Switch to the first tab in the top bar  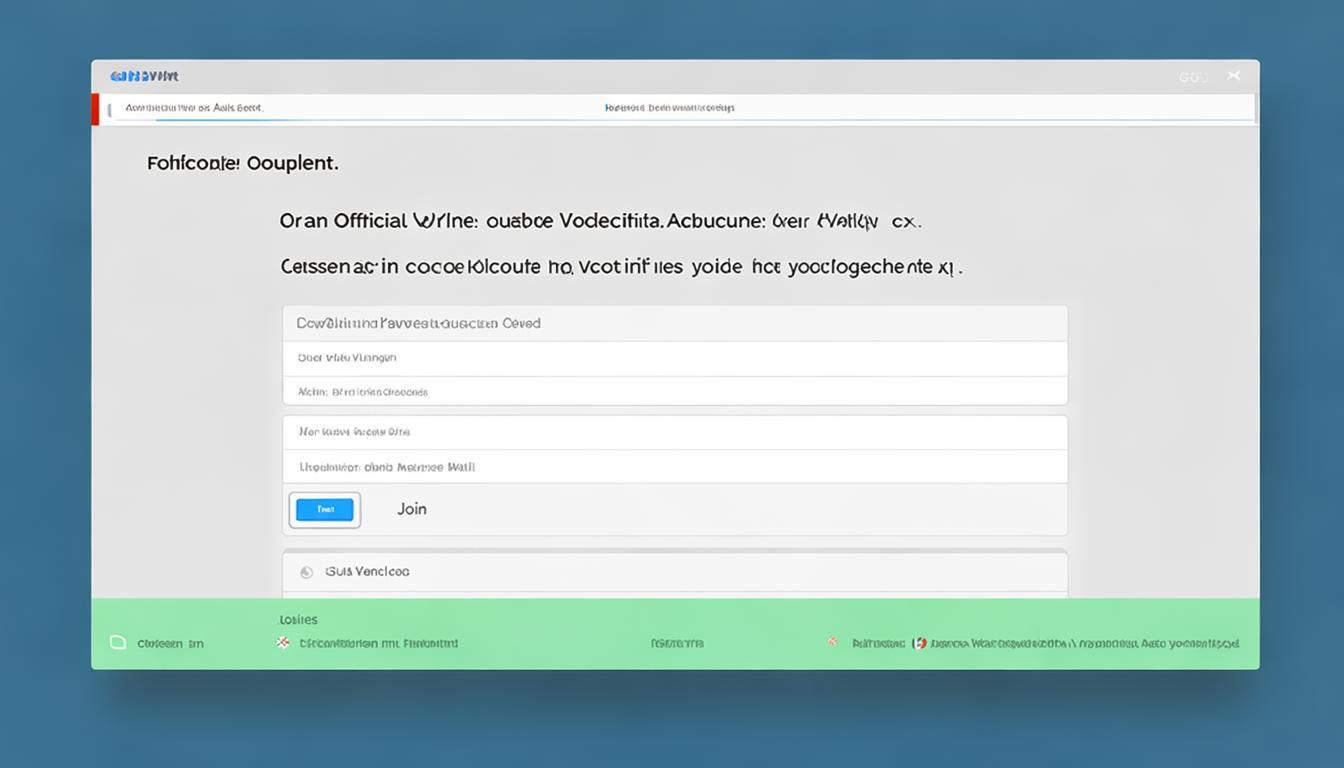pyautogui.click(x=194, y=108)
